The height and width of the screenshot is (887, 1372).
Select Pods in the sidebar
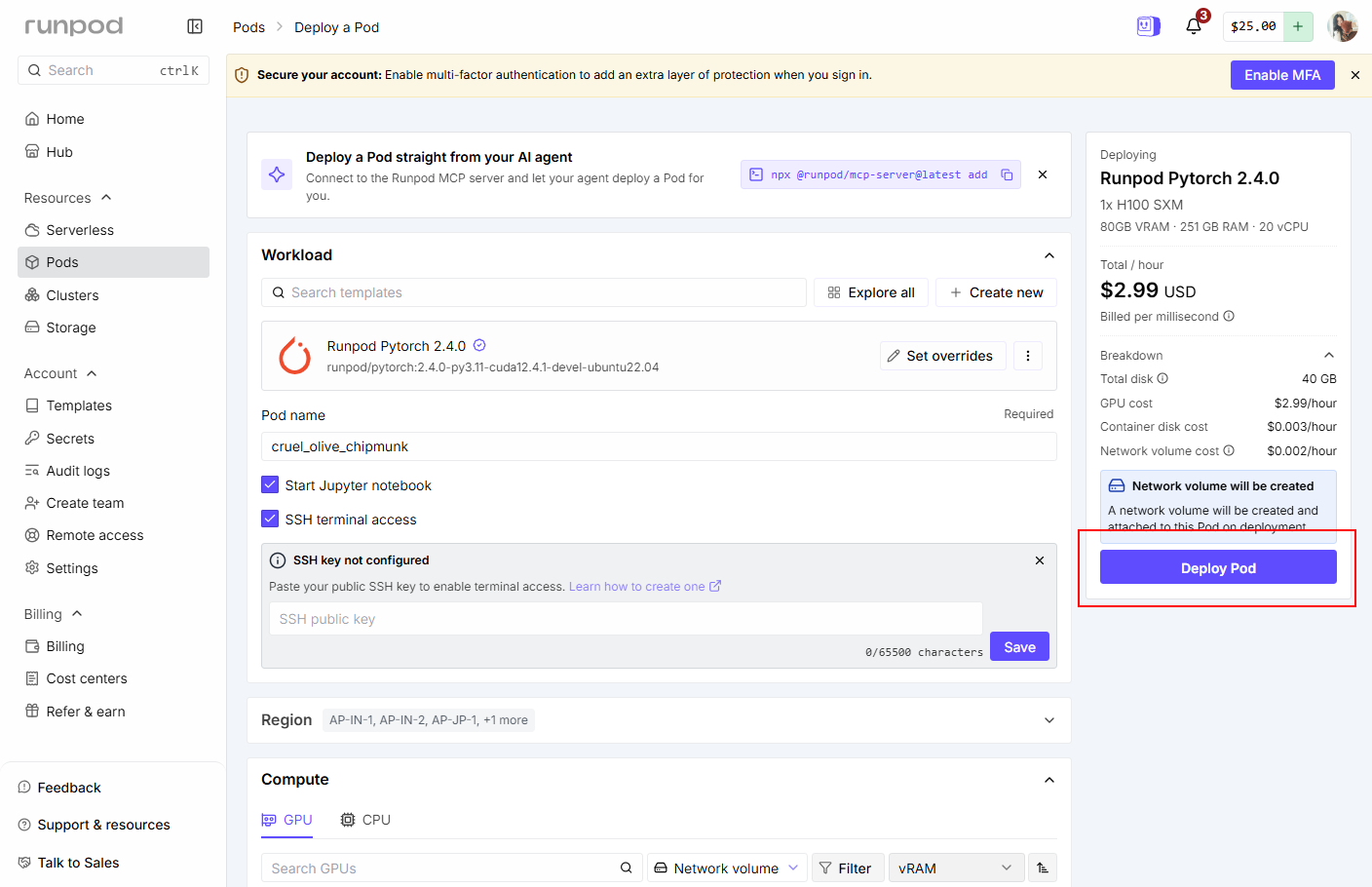coord(113,262)
